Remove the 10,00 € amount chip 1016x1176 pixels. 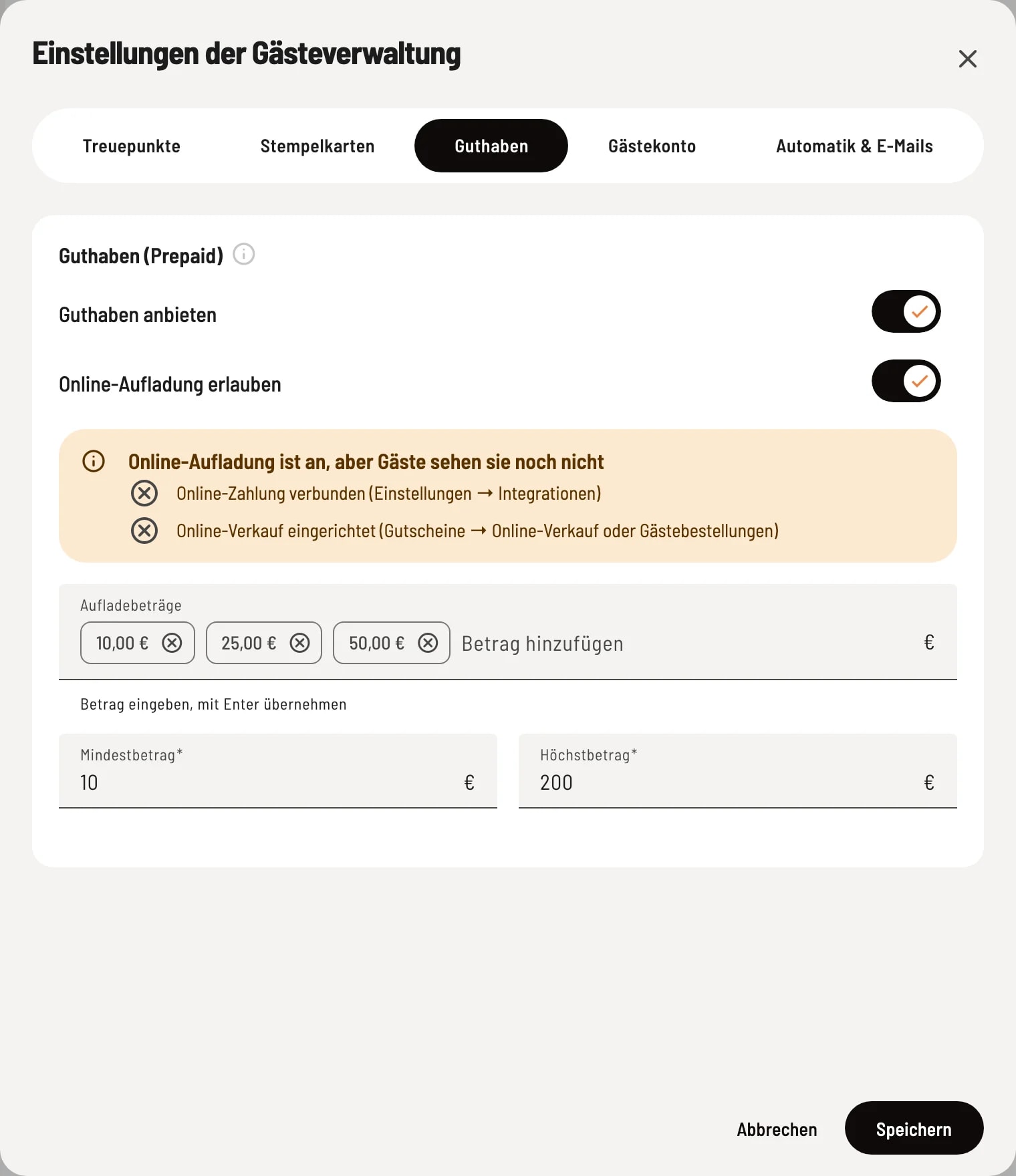[172, 643]
